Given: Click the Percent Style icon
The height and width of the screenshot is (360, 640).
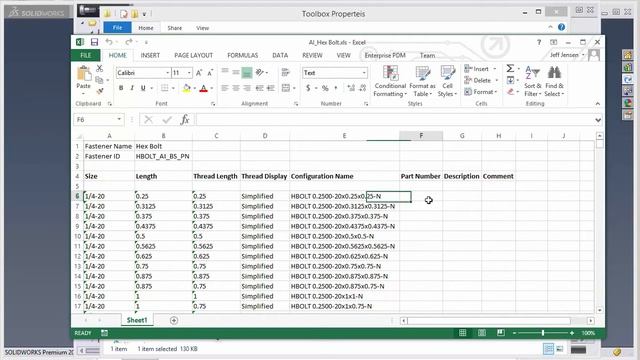Looking at the screenshot, I should coord(325,88).
